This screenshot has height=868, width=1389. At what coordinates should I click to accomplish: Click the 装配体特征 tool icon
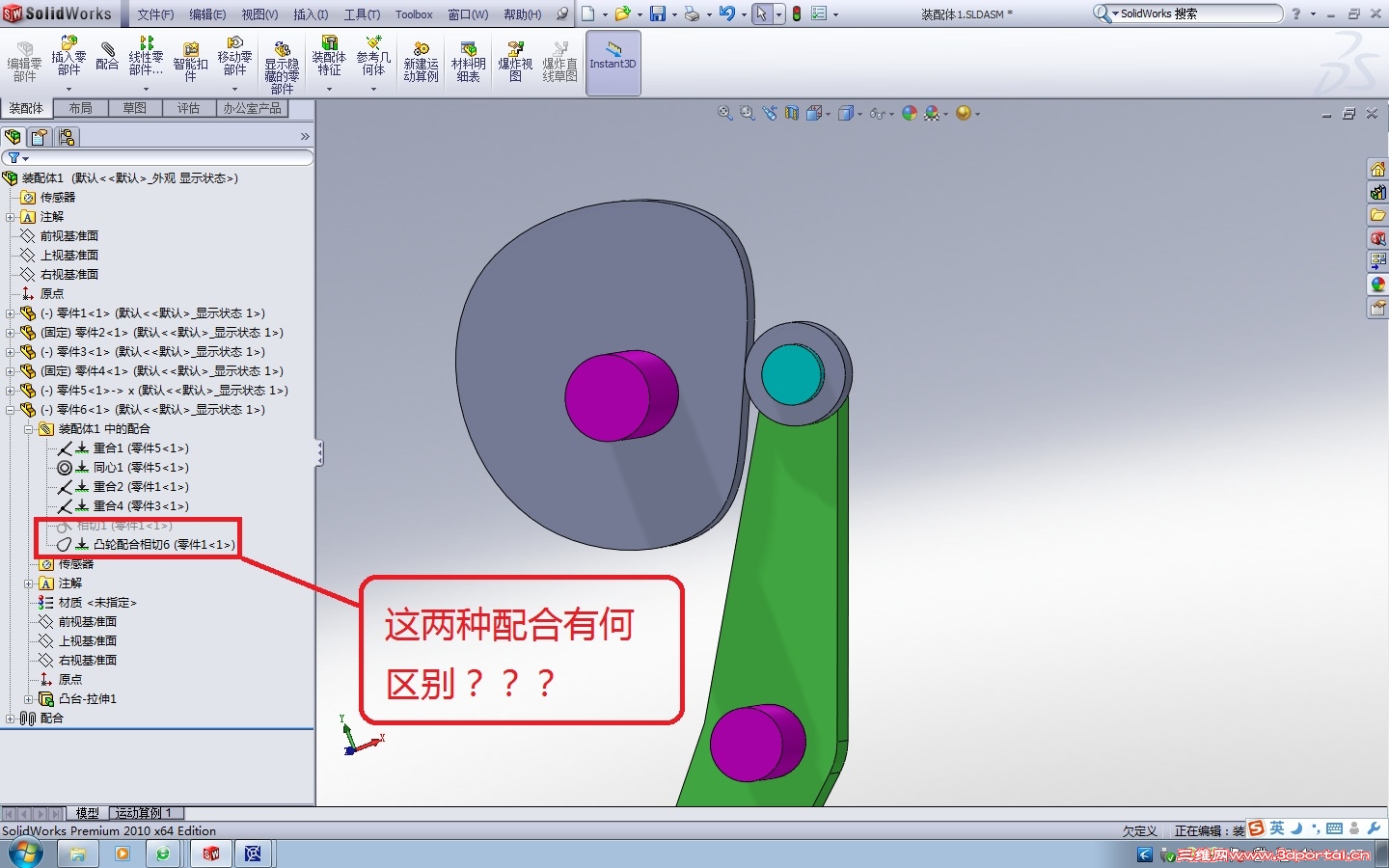click(329, 43)
